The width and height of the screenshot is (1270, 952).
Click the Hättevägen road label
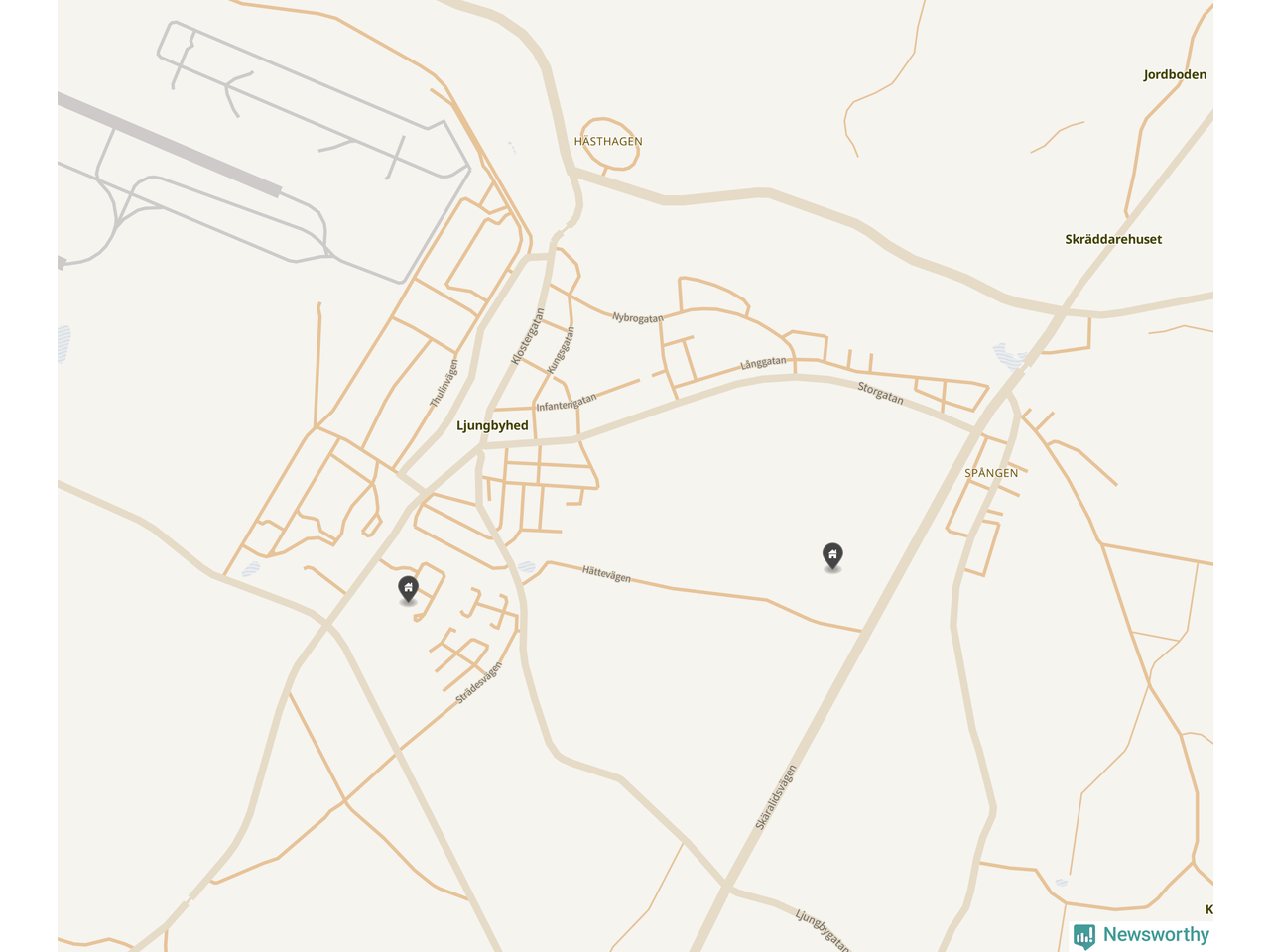(606, 574)
